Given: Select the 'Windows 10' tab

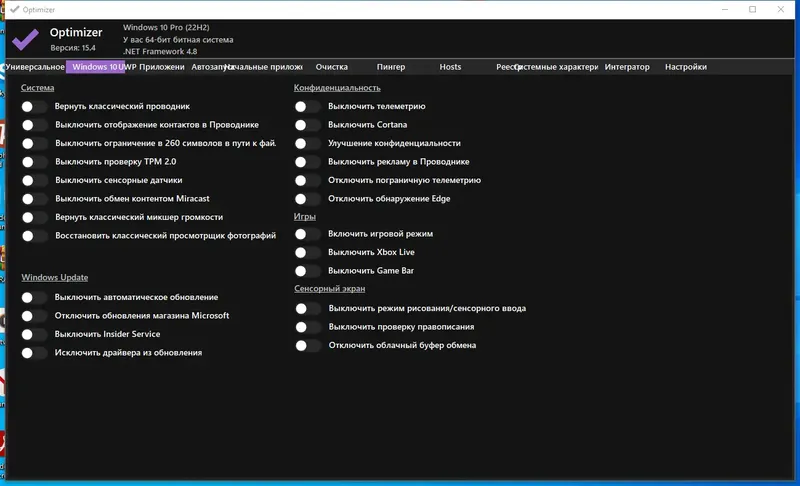Looking at the screenshot, I should click(x=95, y=67).
